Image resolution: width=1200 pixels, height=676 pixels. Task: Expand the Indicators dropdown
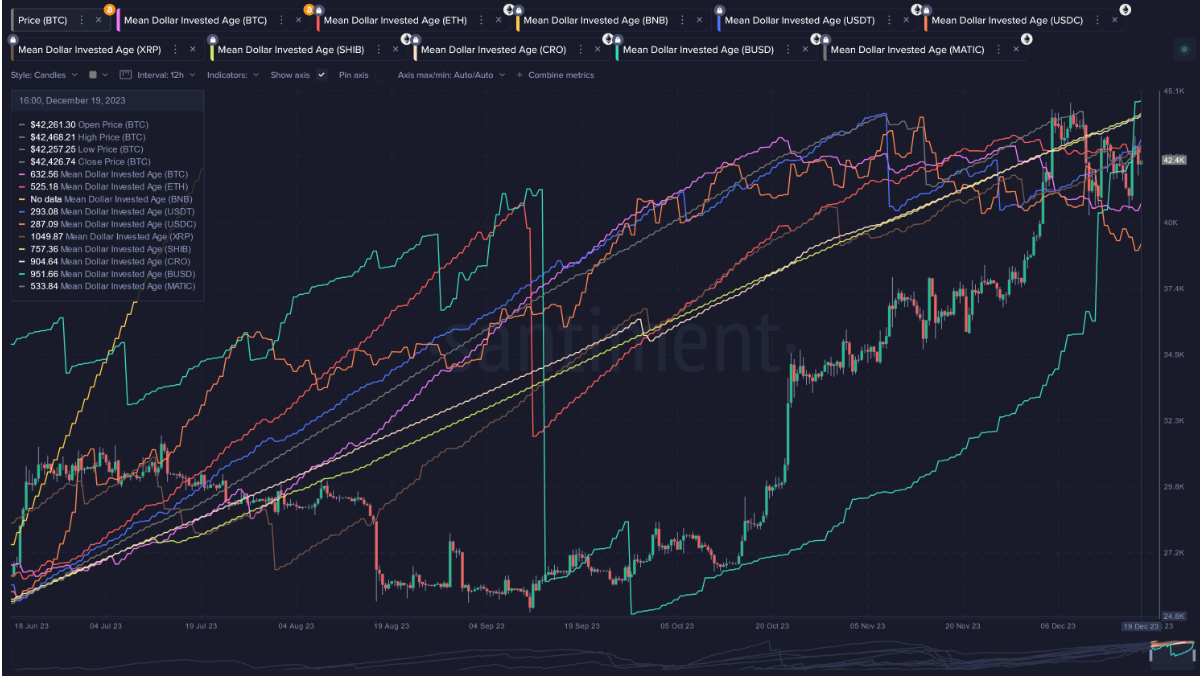(x=233, y=75)
